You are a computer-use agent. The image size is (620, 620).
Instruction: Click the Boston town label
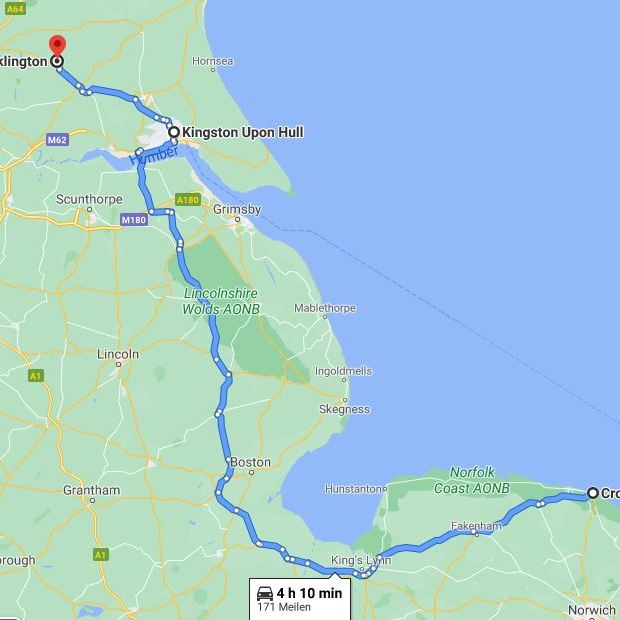[250, 462]
